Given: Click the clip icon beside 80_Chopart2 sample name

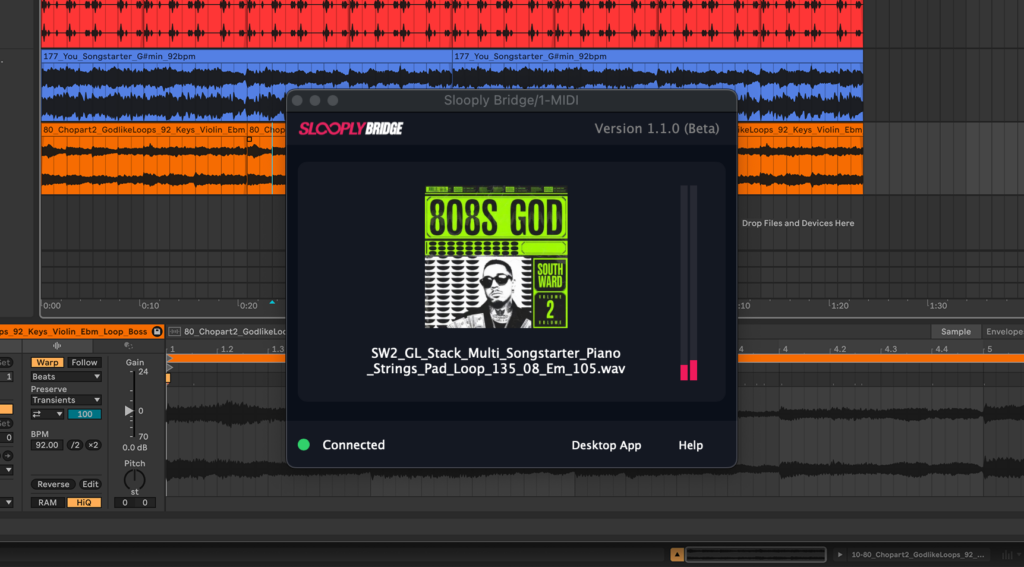Looking at the screenshot, I should [174, 331].
